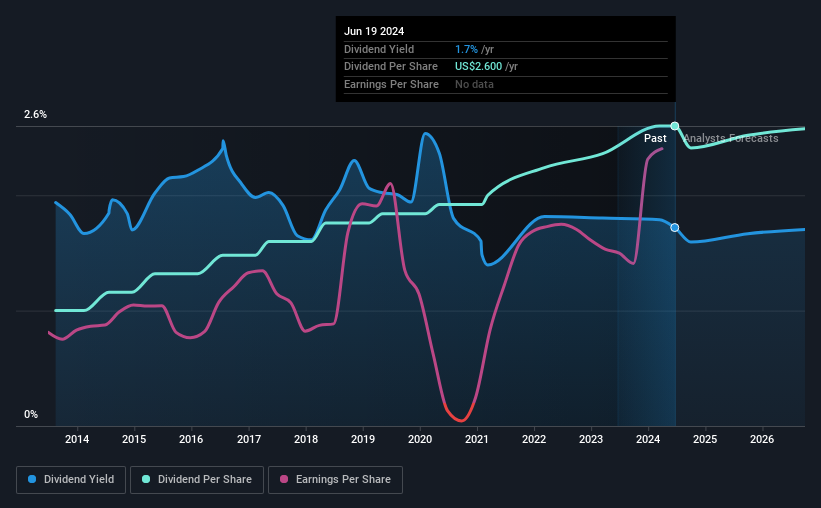
Task: Toggle the Dividend Yield legend button
Action: 71,480
